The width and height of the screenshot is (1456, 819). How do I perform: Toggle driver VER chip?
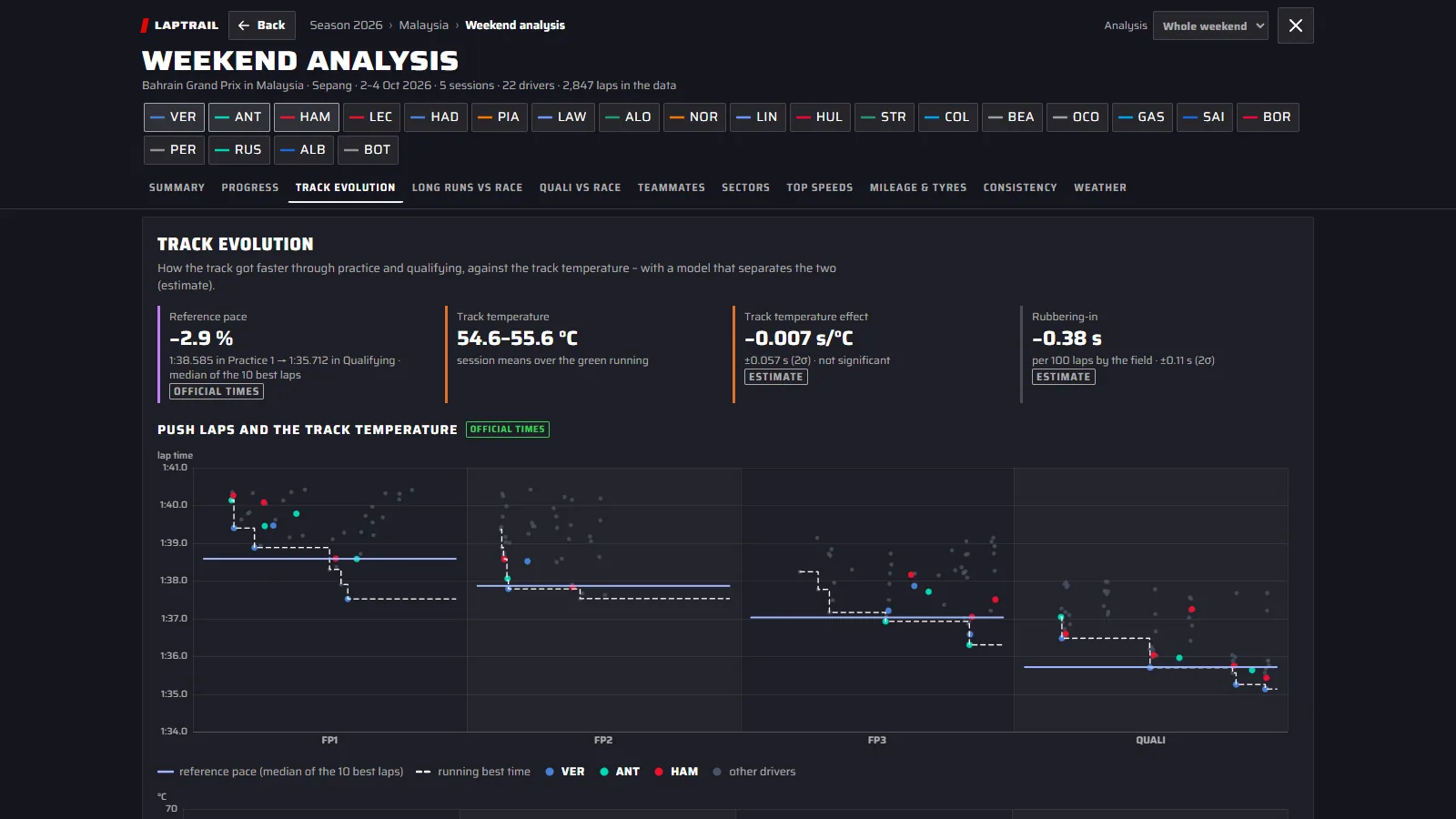tap(174, 117)
